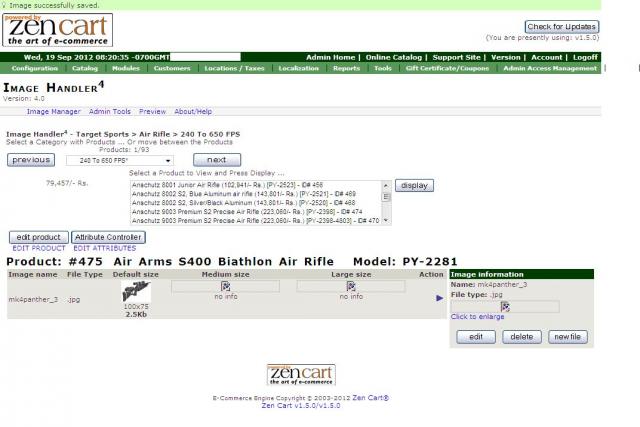Open the Admin Access Management menu

[550, 68]
